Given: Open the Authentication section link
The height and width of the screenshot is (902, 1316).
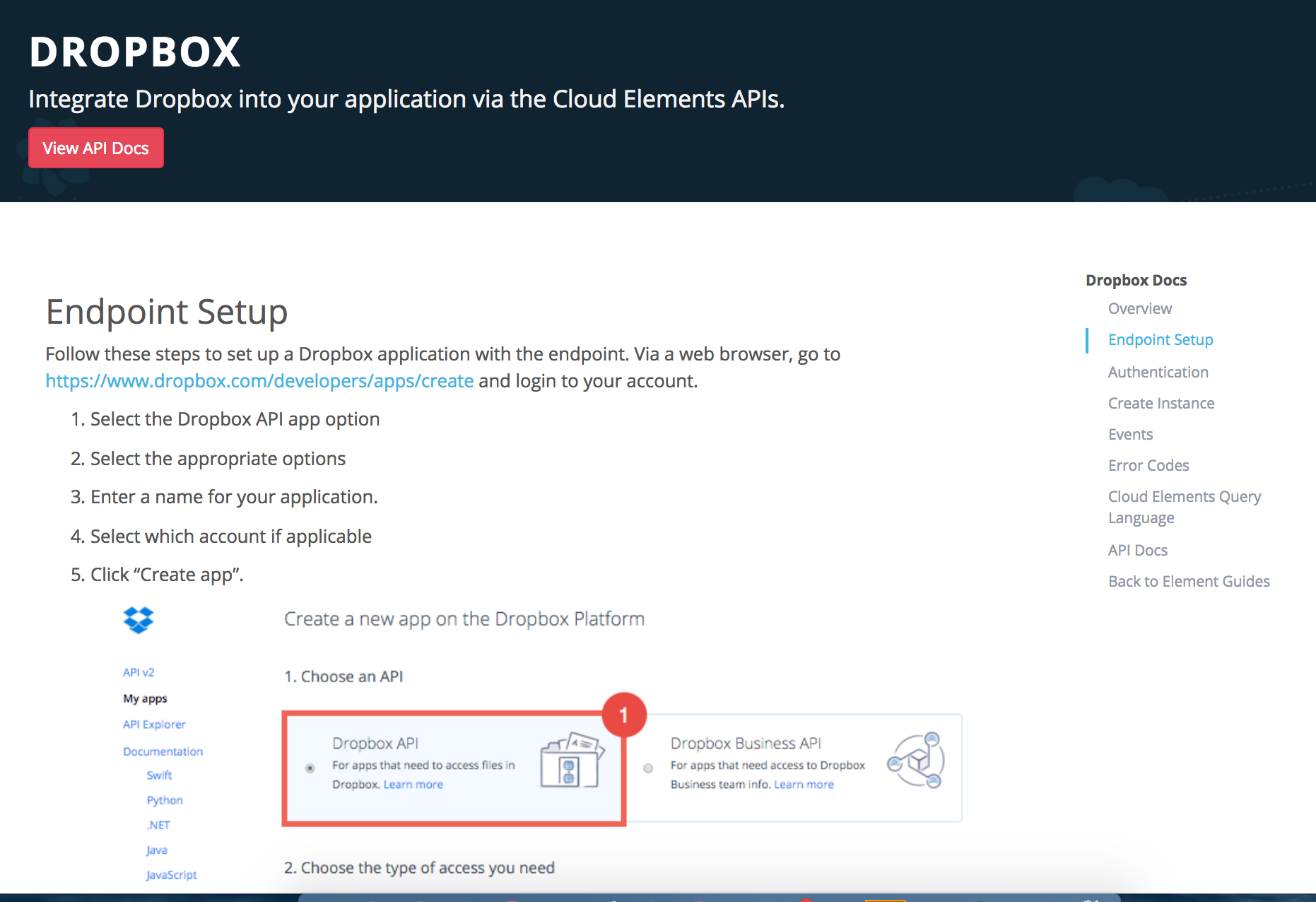Looking at the screenshot, I should (1158, 372).
